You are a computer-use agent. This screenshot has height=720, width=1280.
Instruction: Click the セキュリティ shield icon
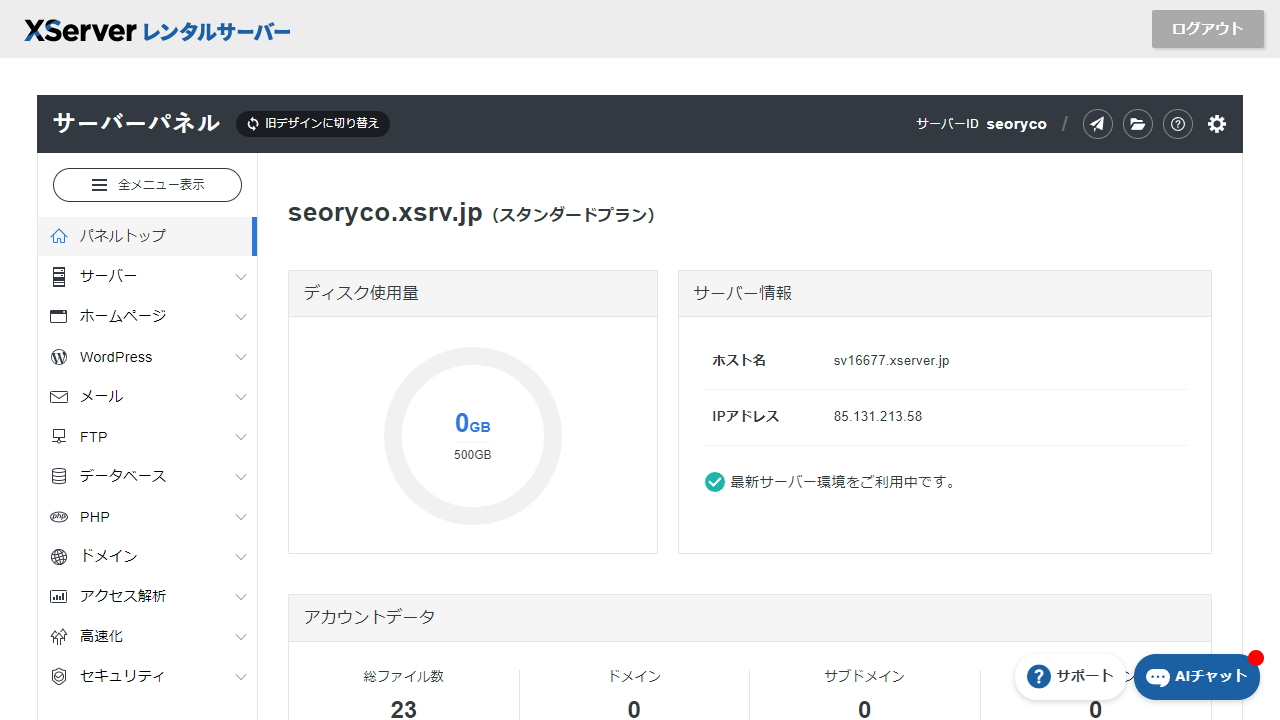pos(58,676)
